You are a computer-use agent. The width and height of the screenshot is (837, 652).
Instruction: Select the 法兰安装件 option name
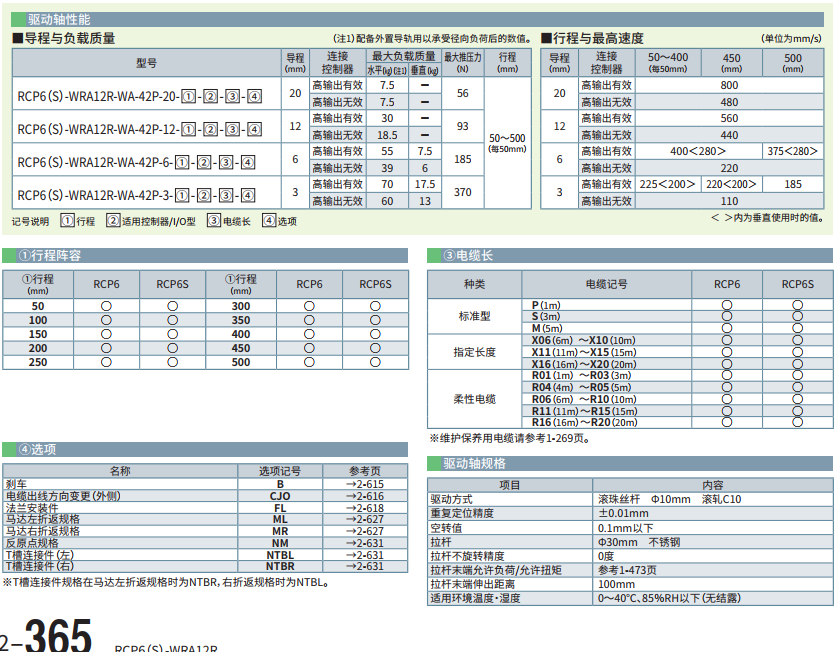coord(32,508)
